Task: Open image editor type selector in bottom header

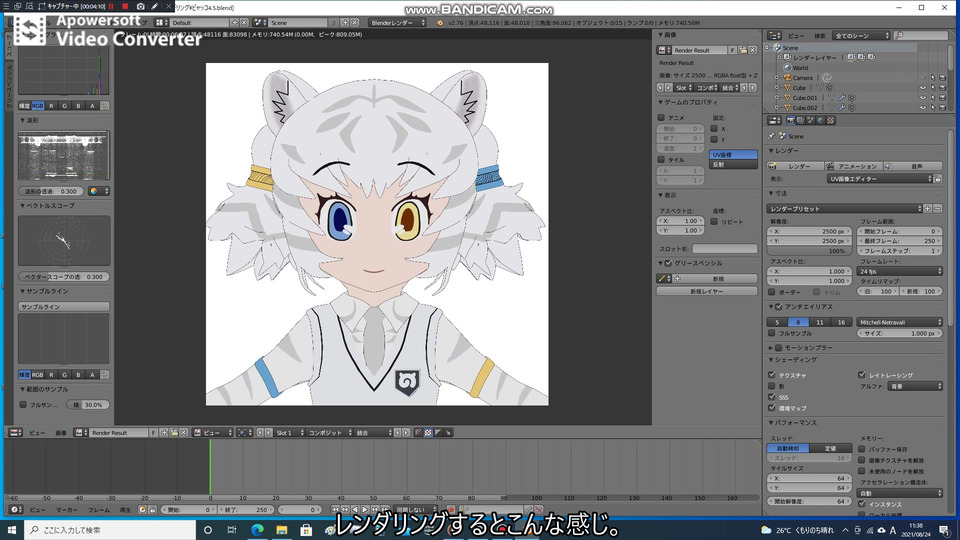Action: click(x=15, y=433)
